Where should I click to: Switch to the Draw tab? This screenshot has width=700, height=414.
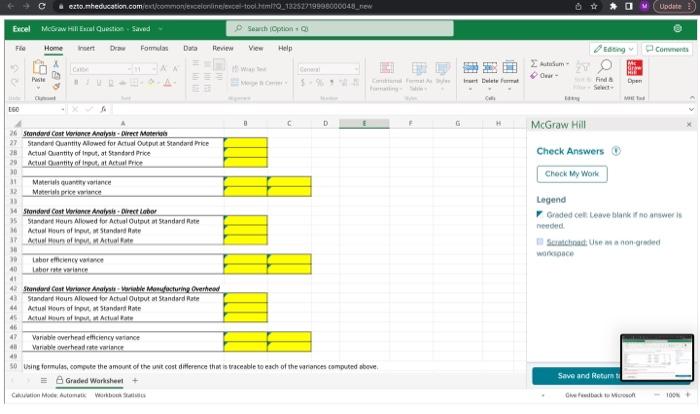point(117,48)
